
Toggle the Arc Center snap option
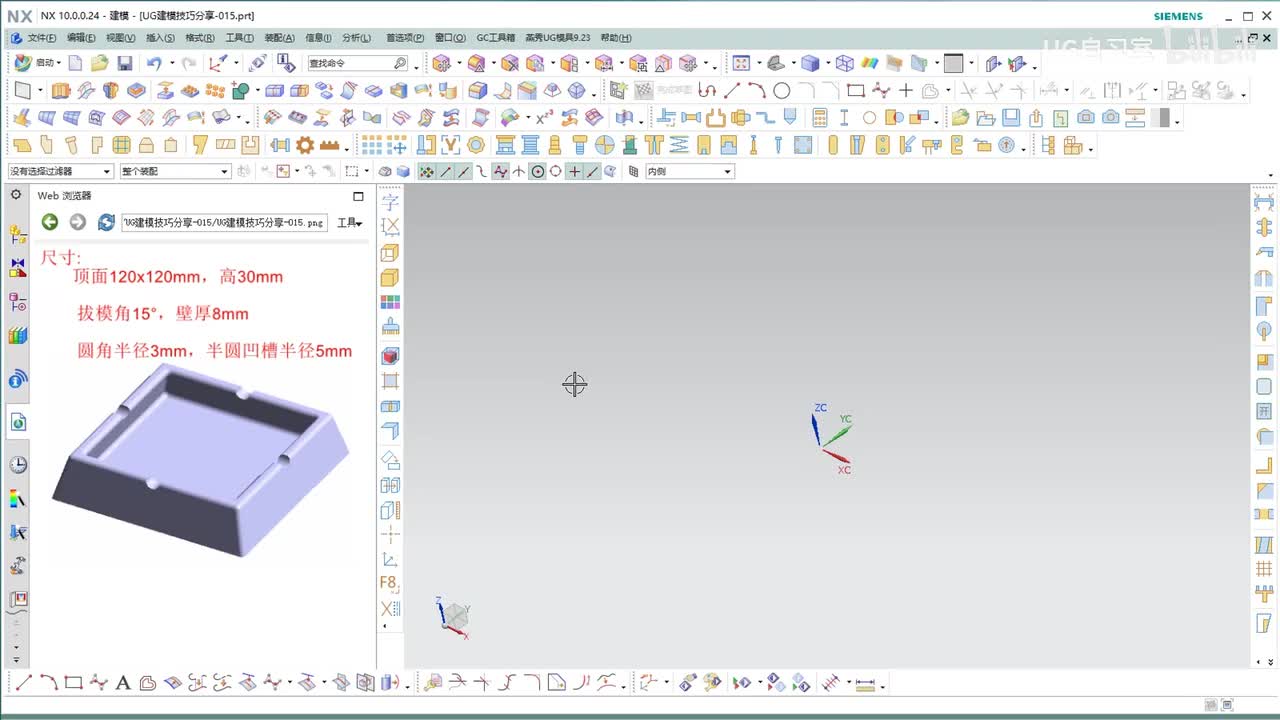pyautogui.click(x=537, y=171)
